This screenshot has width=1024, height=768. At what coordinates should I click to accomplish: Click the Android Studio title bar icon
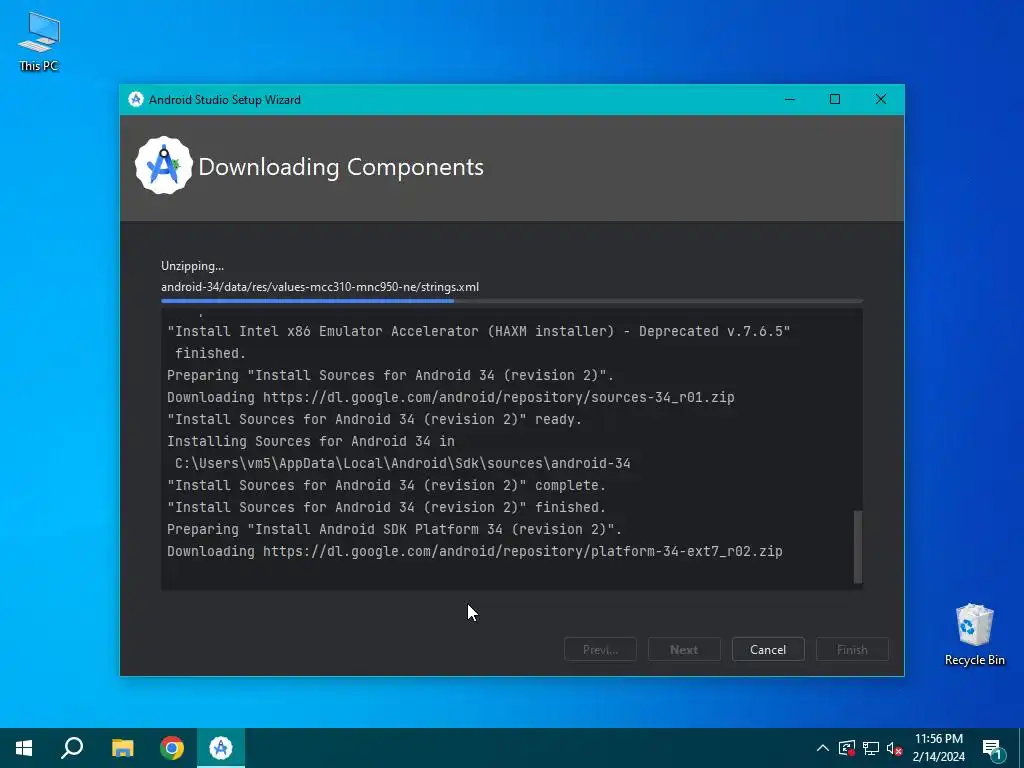click(136, 99)
